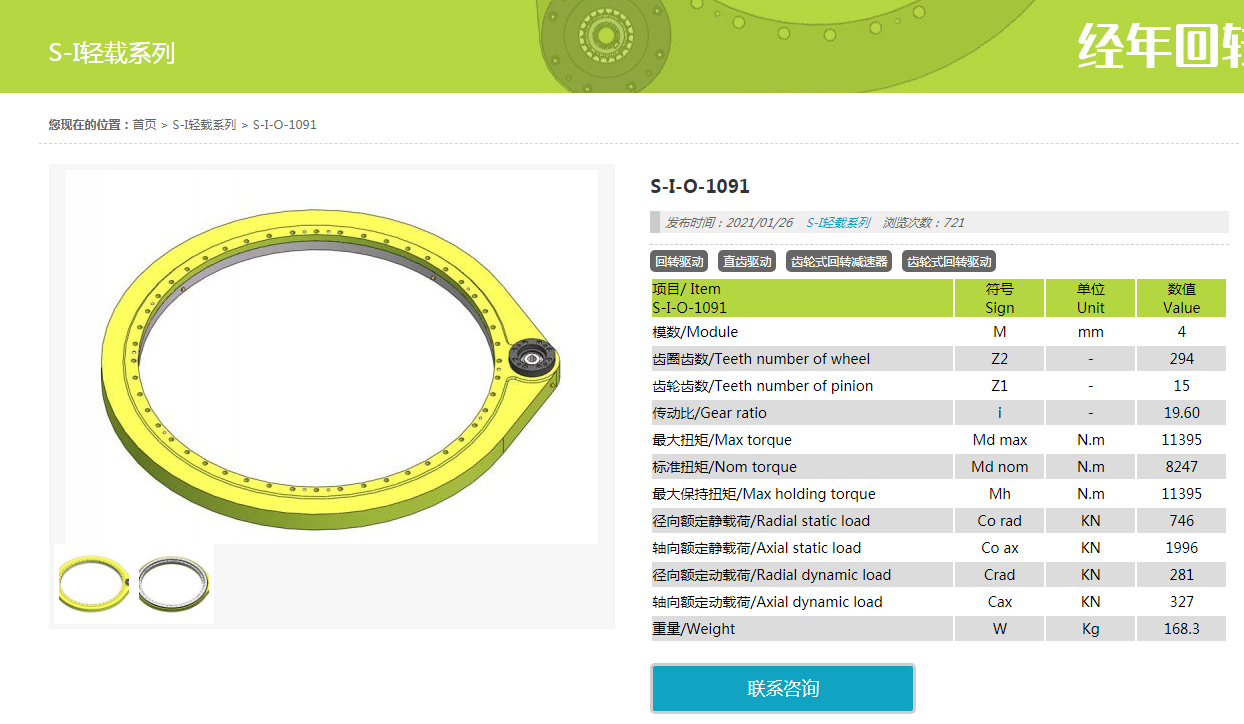Click the 标准扭矩/Nom torque row label
Image resolution: width=1244 pixels, height=724 pixels.
coord(725,467)
